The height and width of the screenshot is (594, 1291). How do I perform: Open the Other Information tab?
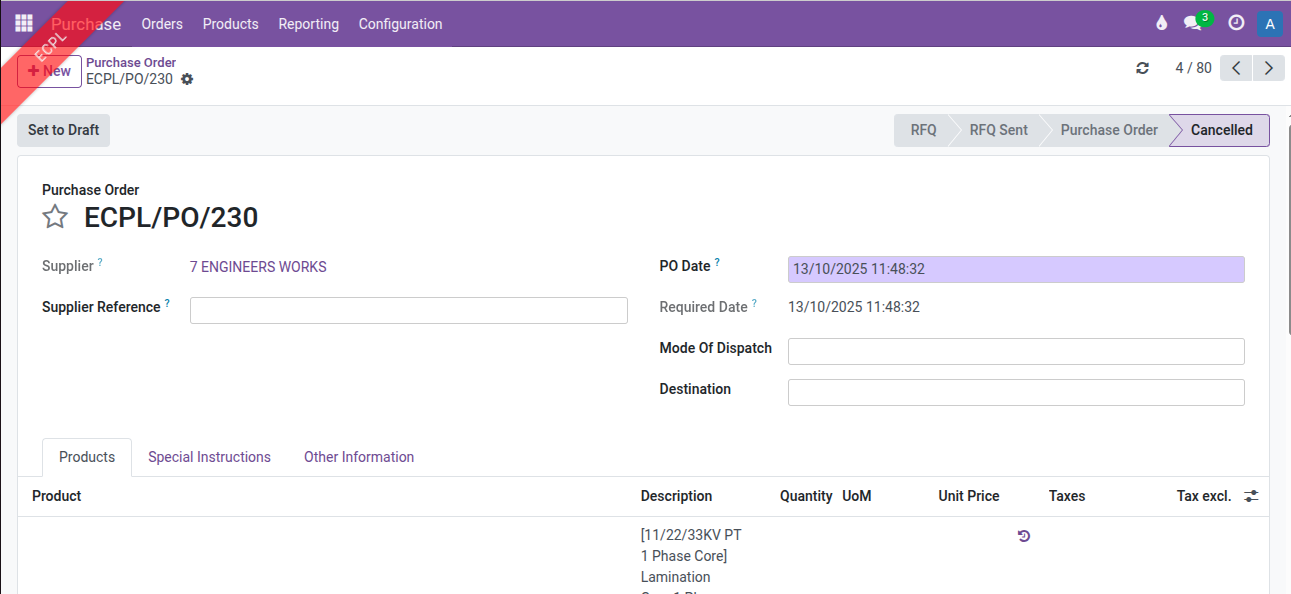[x=358, y=457]
